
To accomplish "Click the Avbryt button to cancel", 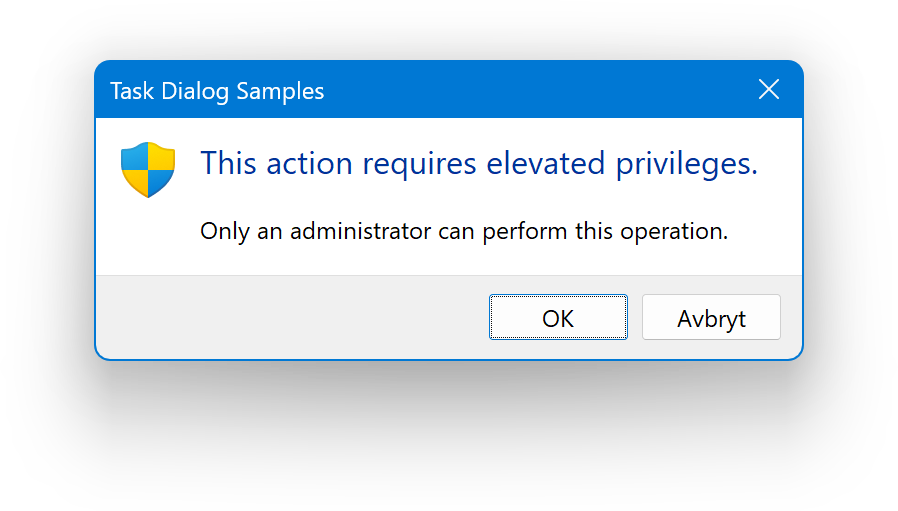I will pos(711,318).
